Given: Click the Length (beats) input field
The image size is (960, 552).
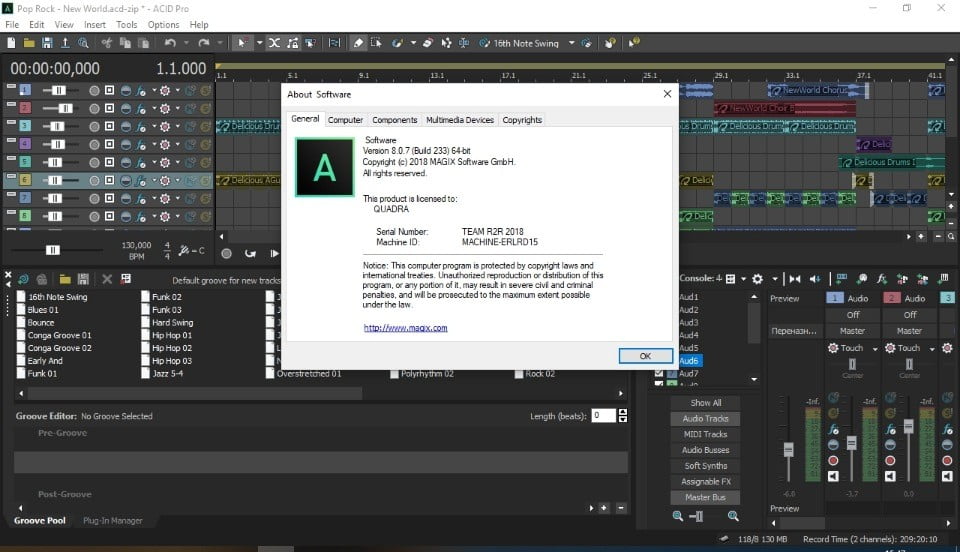Looking at the screenshot, I should tap(604, 416).
